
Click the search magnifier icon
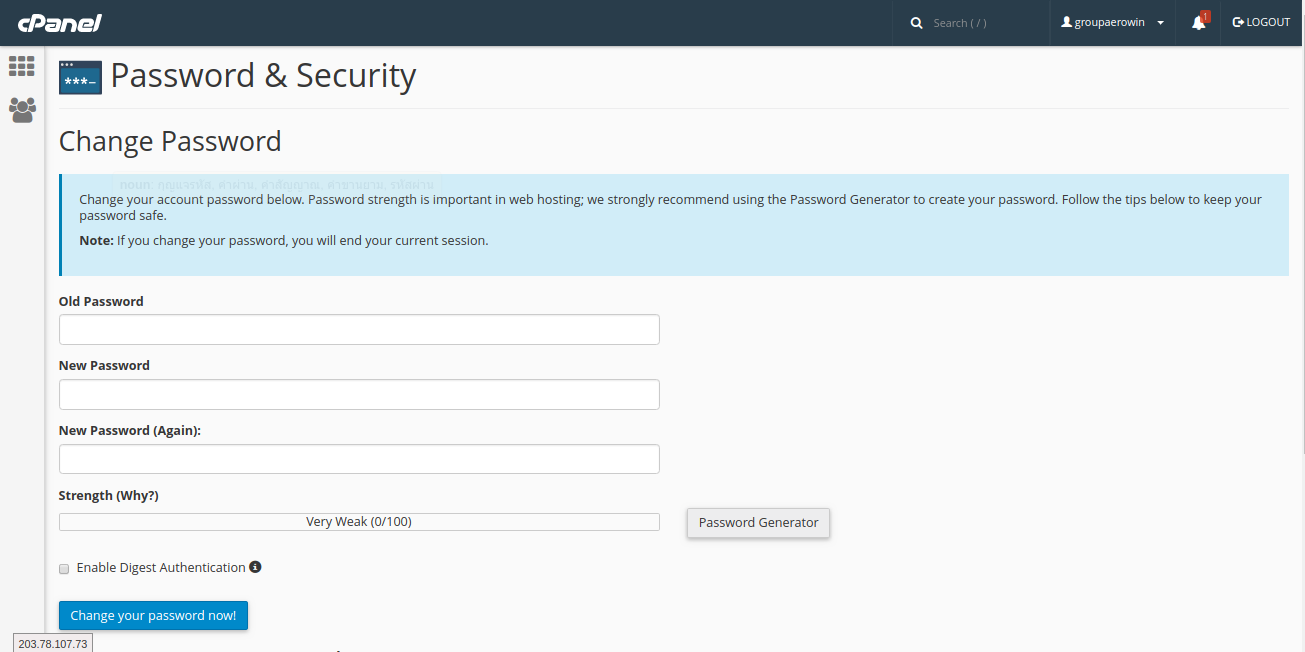pos(916,23)
